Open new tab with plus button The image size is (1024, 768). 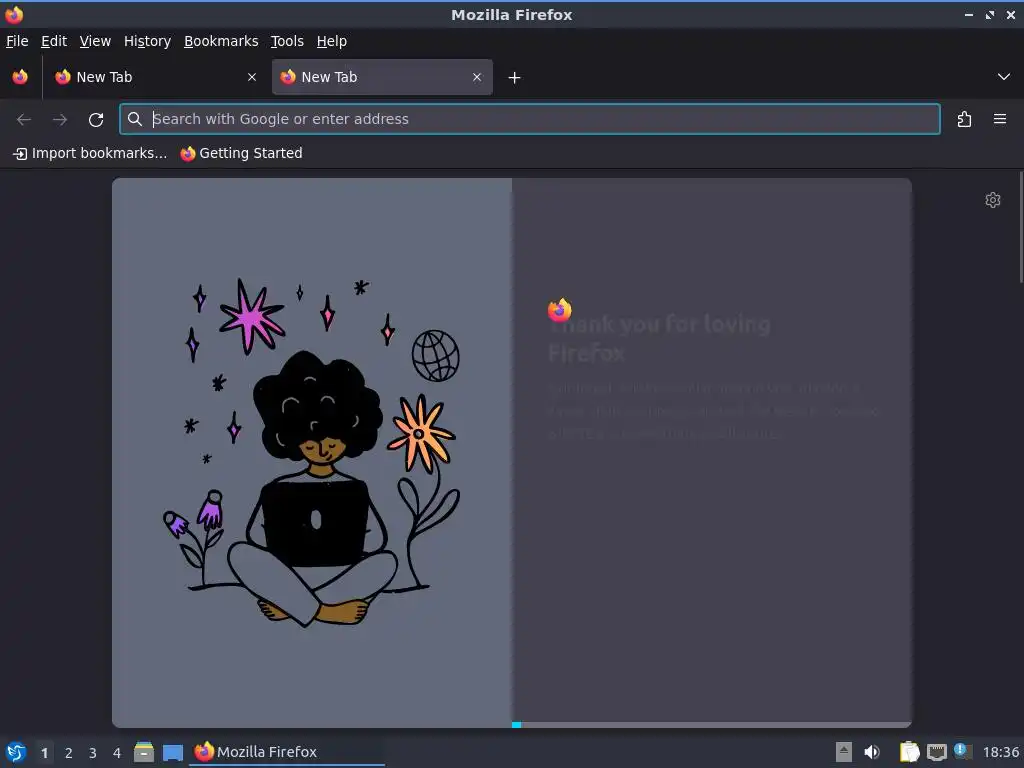tap(515, 78)
